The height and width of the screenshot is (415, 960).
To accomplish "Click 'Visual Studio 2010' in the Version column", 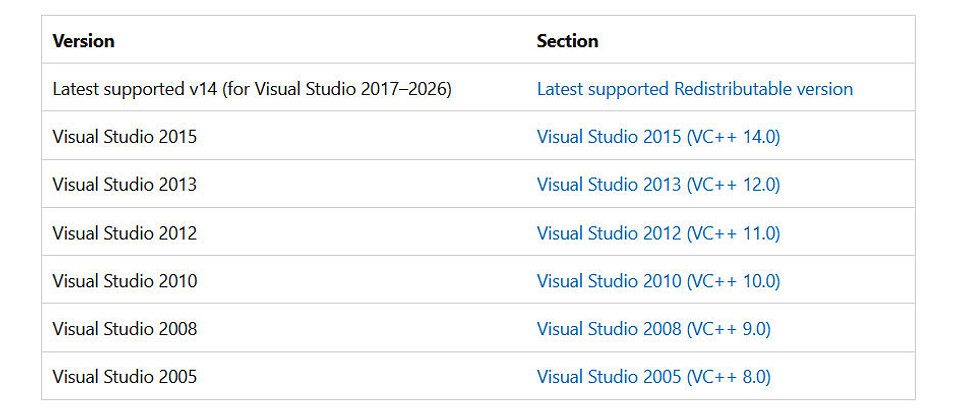I will tap(124, 281).
